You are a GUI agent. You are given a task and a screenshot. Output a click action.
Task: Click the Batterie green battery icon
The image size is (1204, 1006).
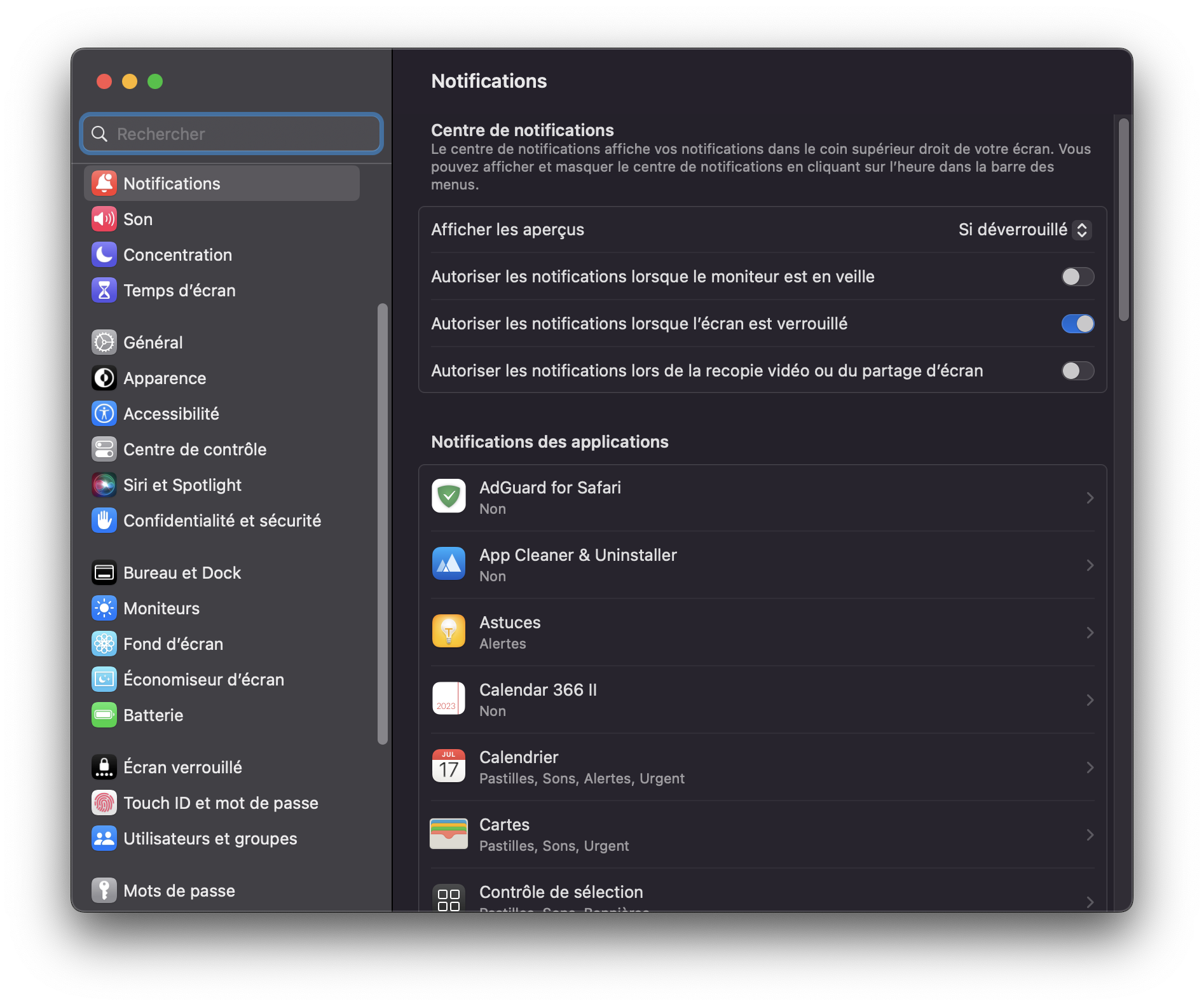tap(104, 715)
